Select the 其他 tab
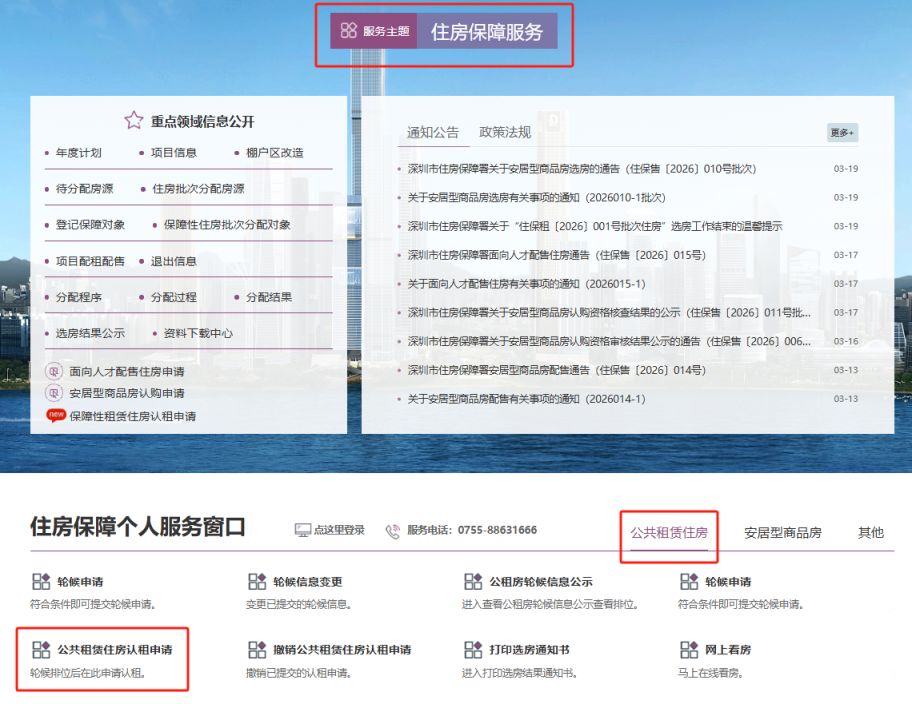 870,532
